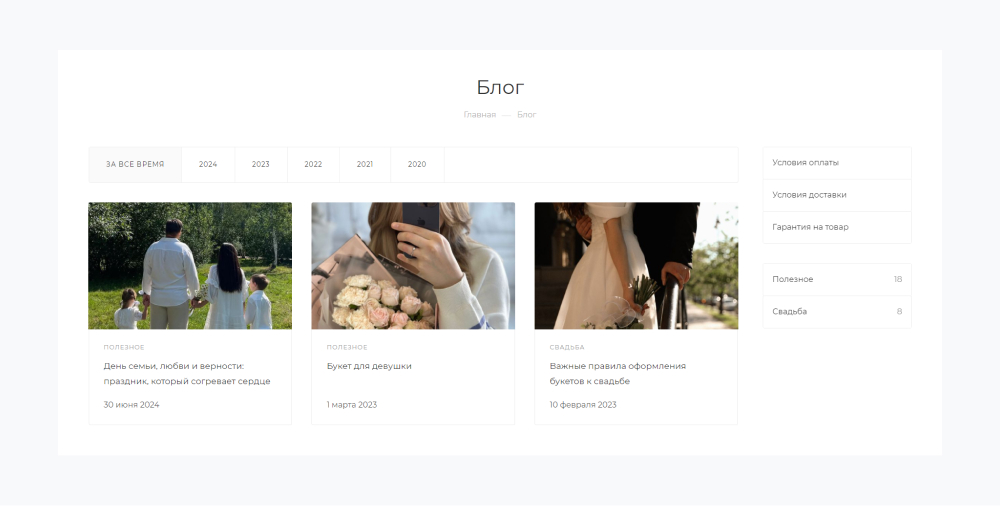Open the 2021 year tab
Image resolution: width=1000 pixels, height=506 pixels.
[365, 164]
